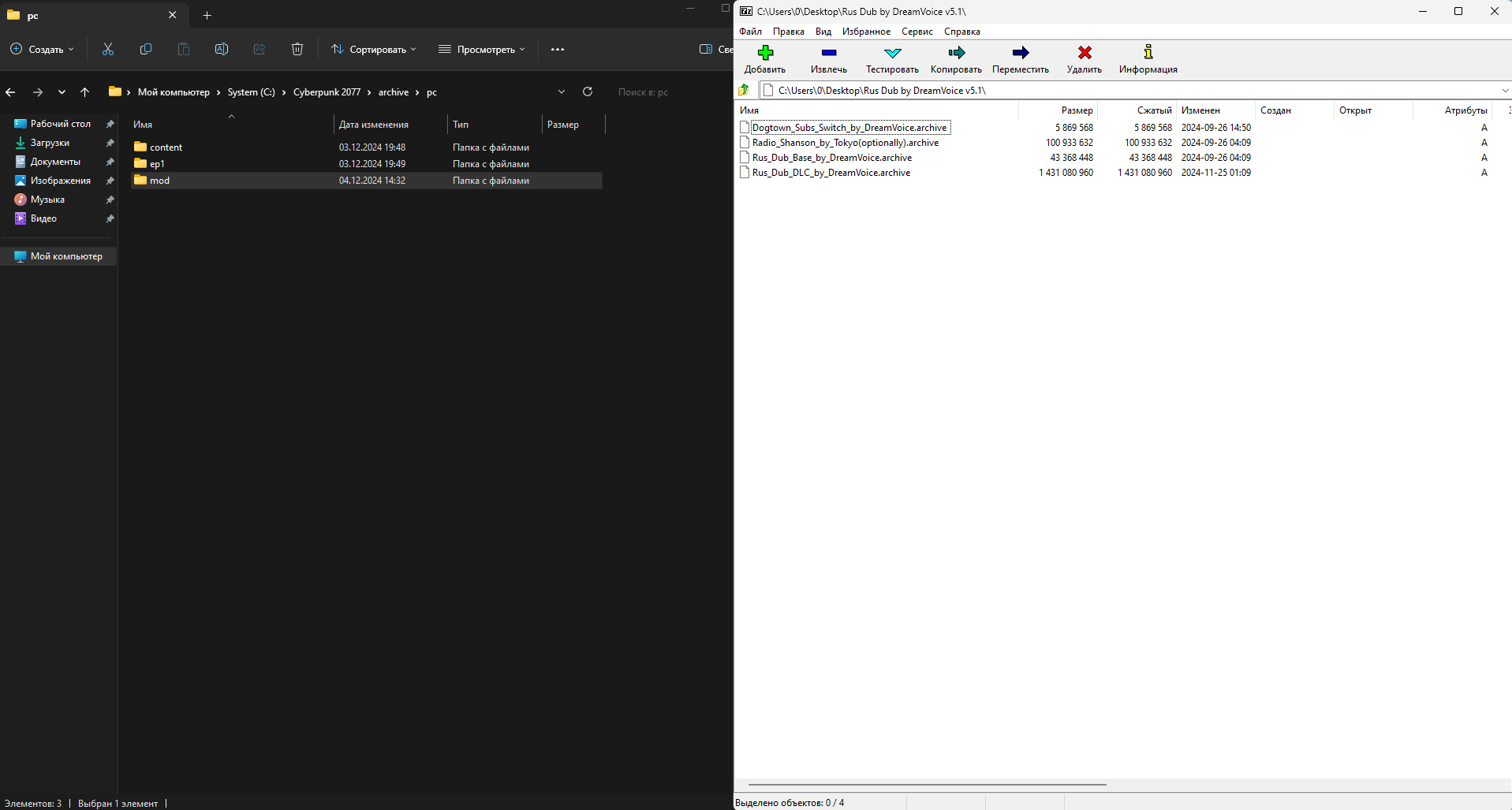Add a new Explorer tab

tap(207, 15)
